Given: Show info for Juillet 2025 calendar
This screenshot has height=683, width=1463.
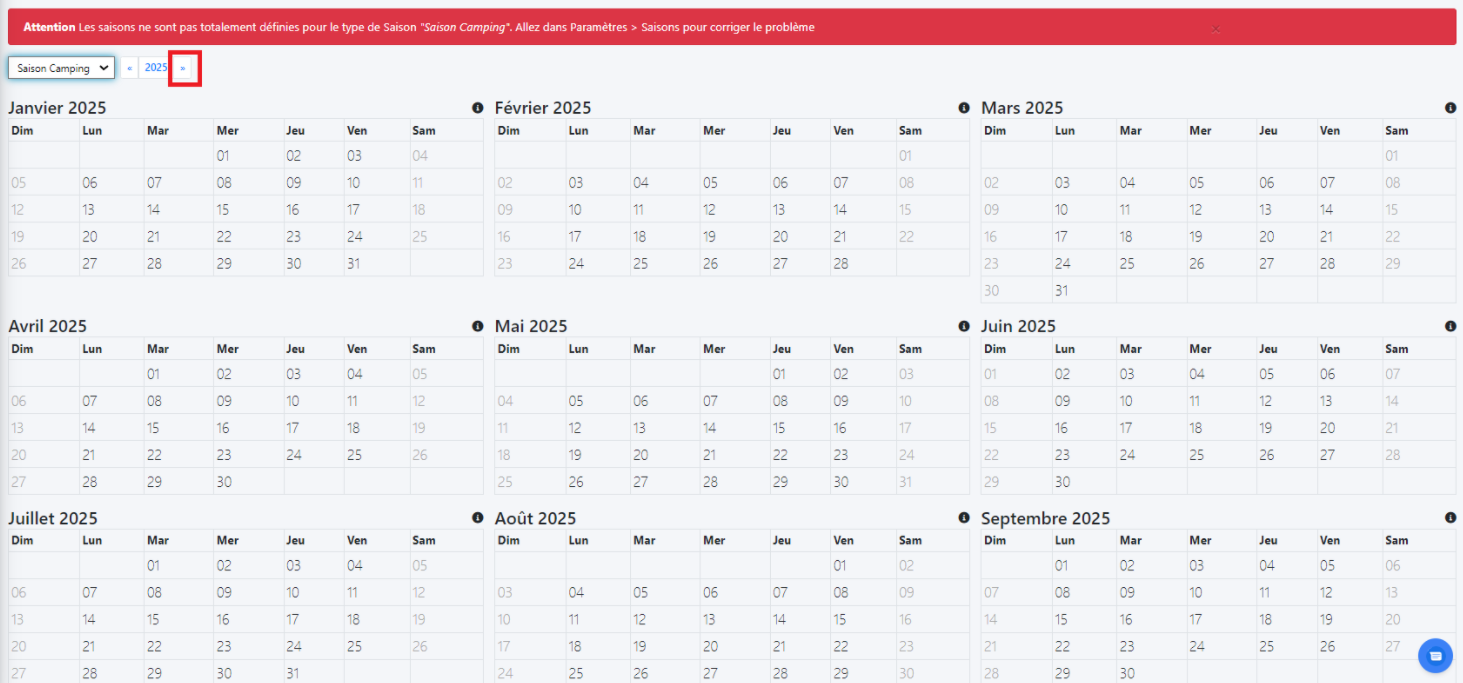Looking at the screenshot, I should 477,518.
